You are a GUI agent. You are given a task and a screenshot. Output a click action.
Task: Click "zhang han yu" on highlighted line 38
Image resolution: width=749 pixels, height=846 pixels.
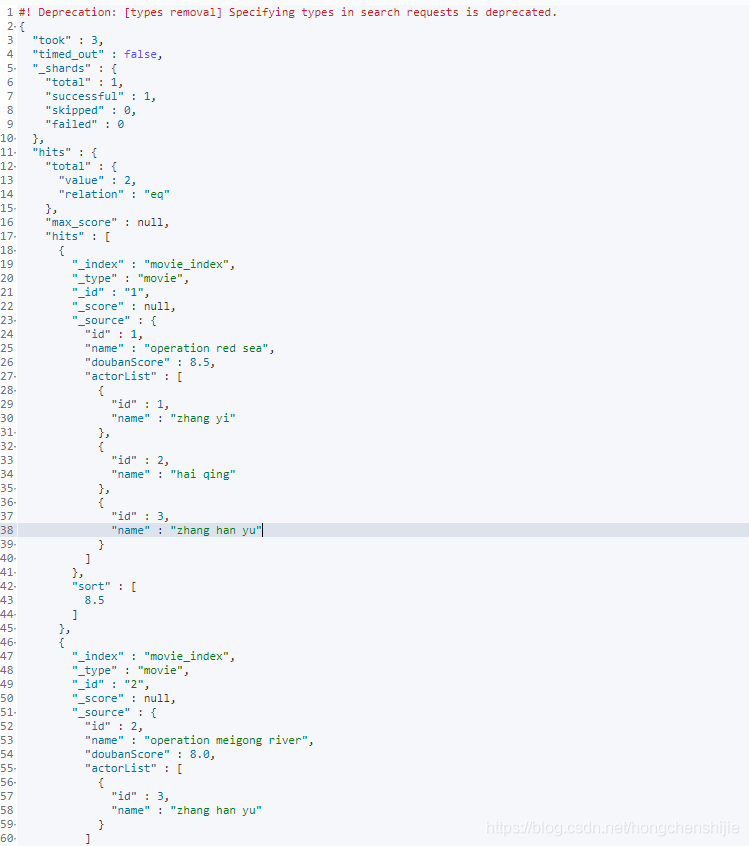click(x=216, y=530)
